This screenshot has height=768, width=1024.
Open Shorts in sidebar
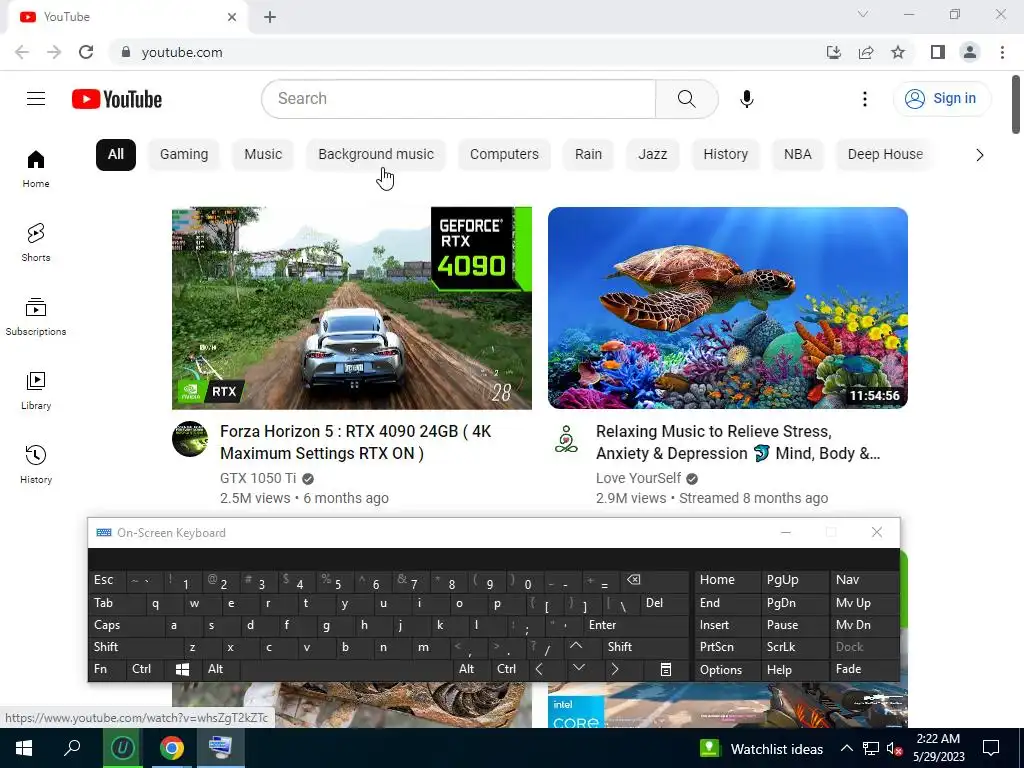tap(36, 243)
